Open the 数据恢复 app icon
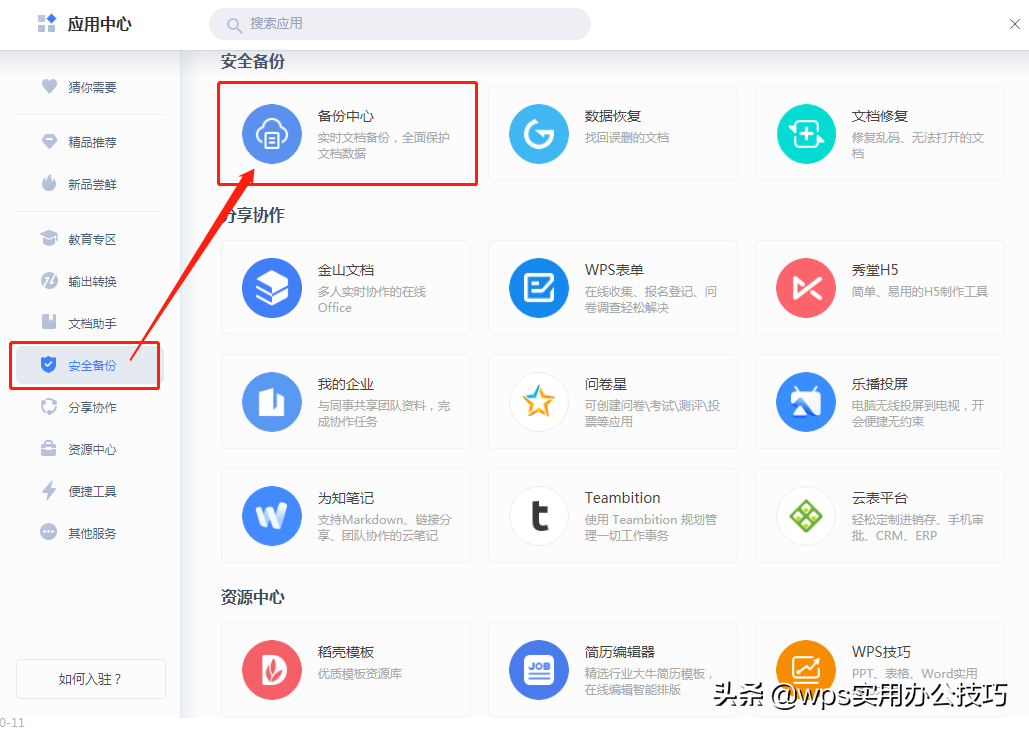The image size is (1029, 729). coord(539,134)
